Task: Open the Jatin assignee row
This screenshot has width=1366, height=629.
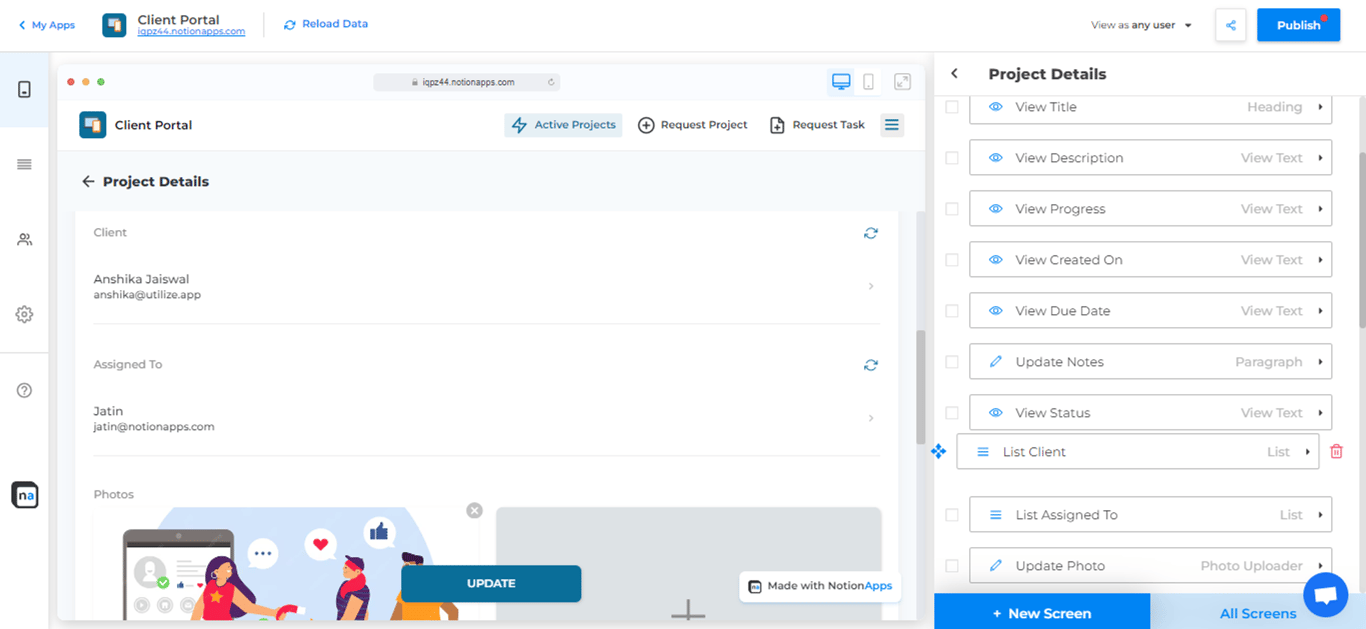Action: point(487,418)
